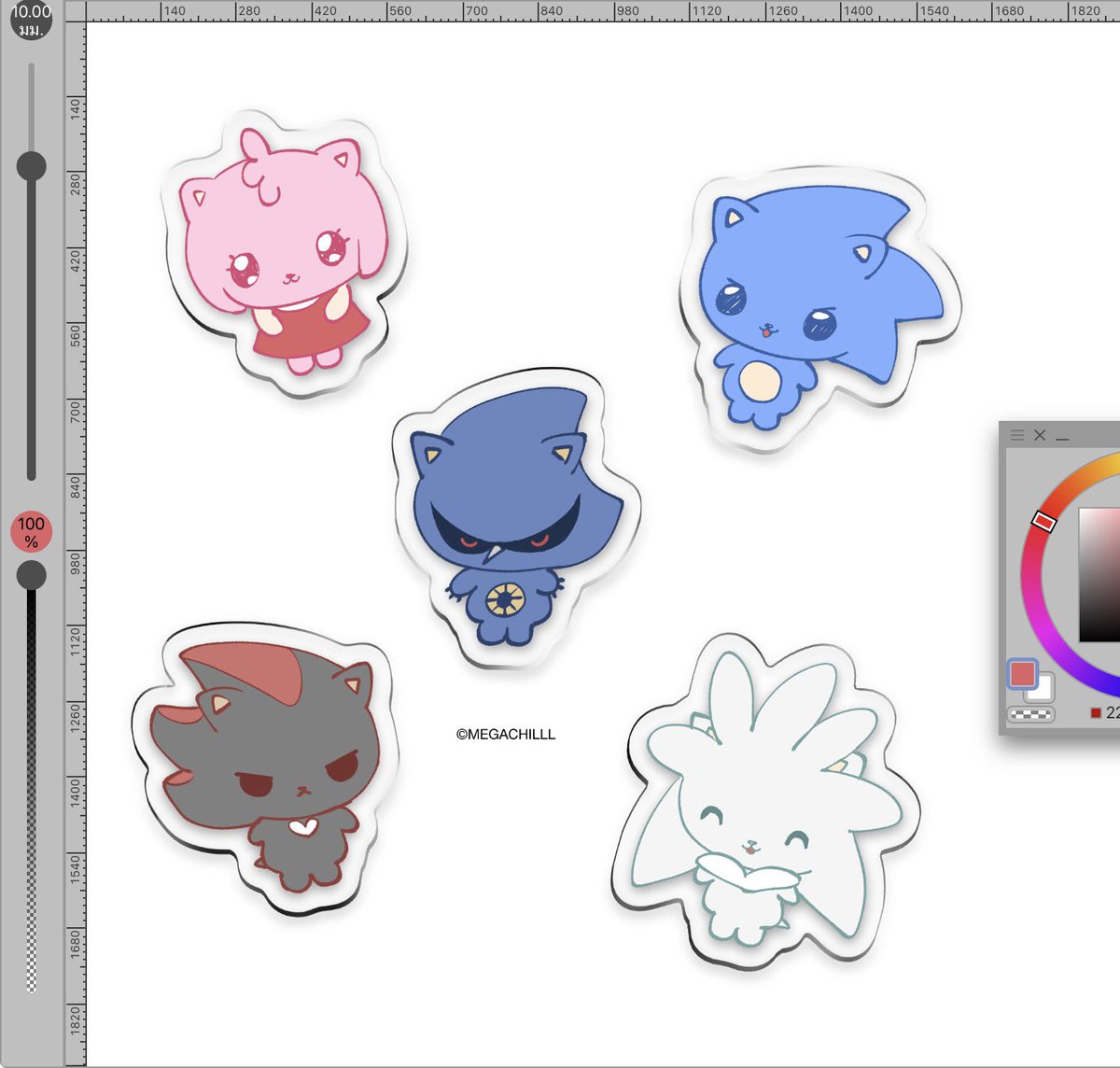This screenshot has width=1120, height=1068.
Task: Tap the 100% opacity indicator
Action: [32, 532]
